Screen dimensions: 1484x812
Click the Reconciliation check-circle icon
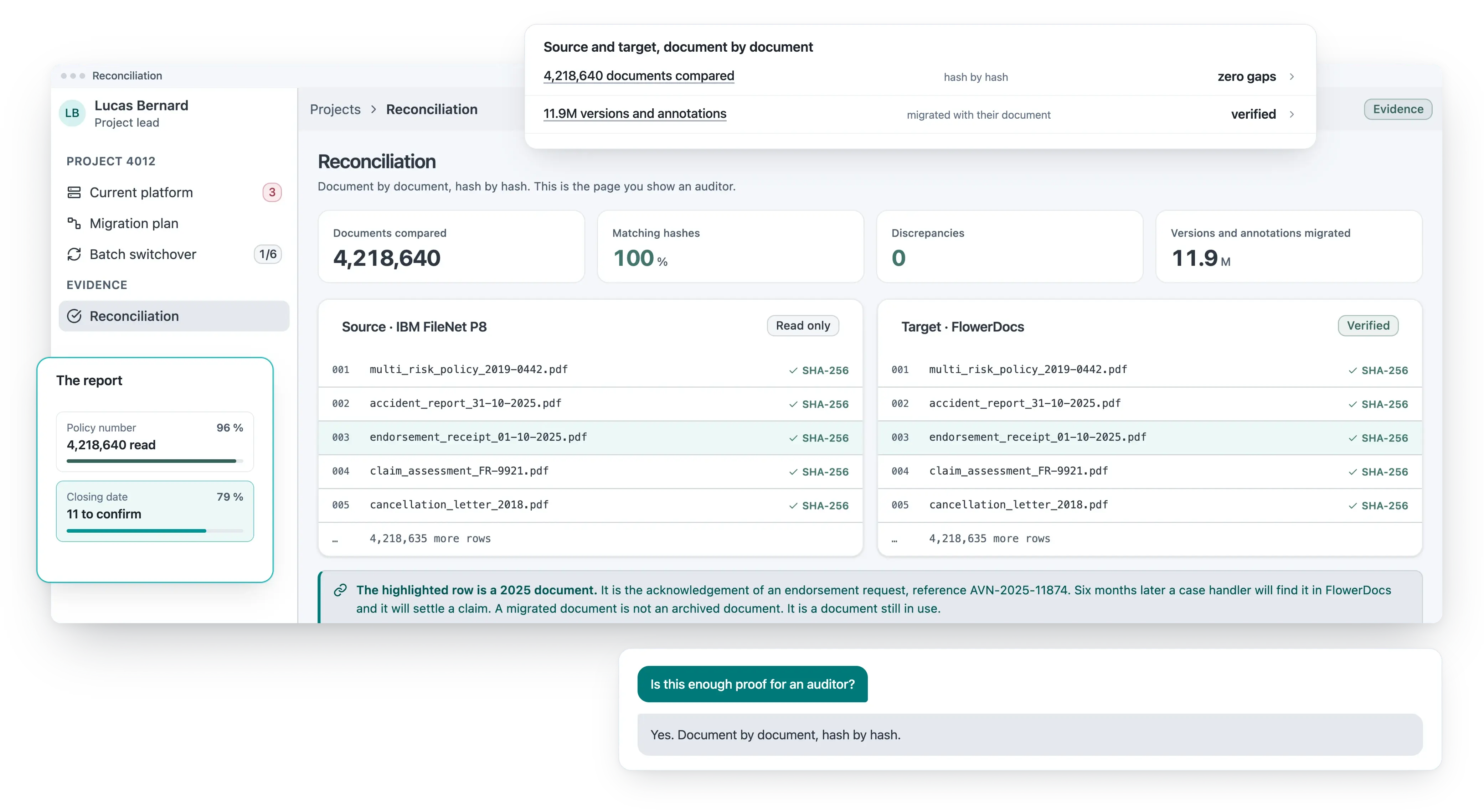pos(74,316)
